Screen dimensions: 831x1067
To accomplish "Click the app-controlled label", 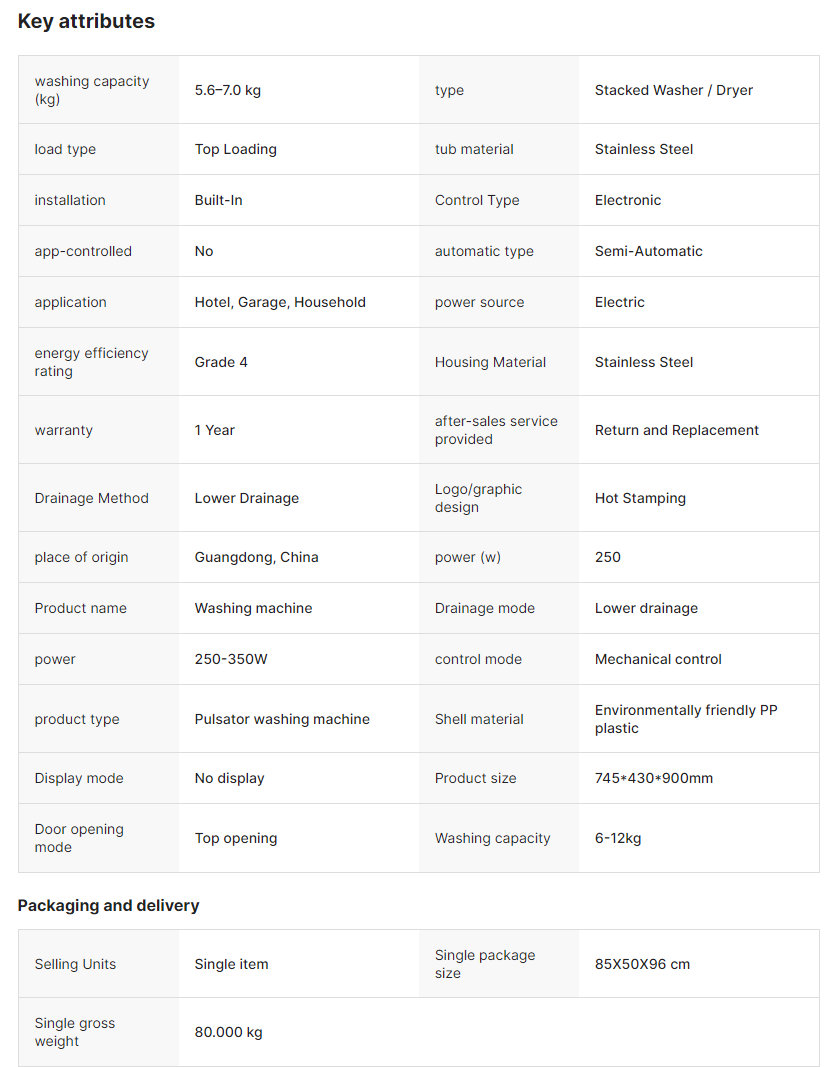I will coord(83,251).
